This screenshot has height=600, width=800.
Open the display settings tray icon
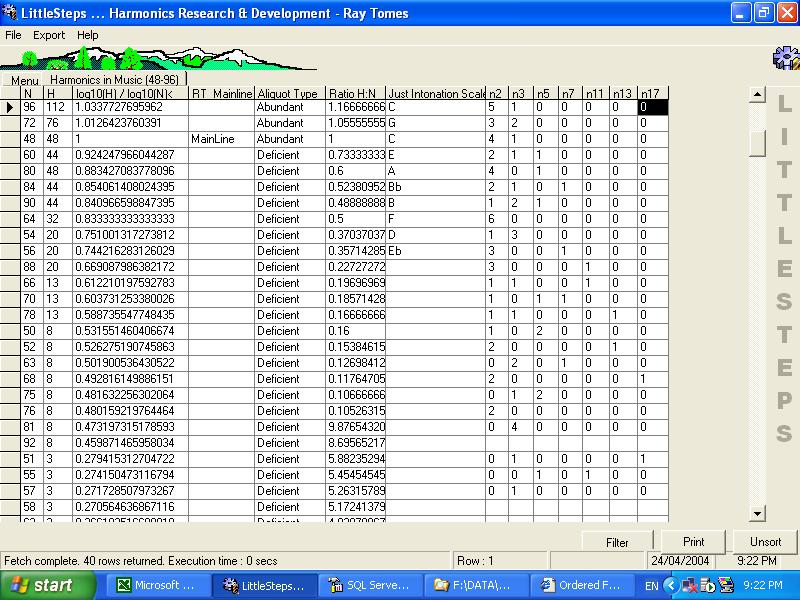727,584
